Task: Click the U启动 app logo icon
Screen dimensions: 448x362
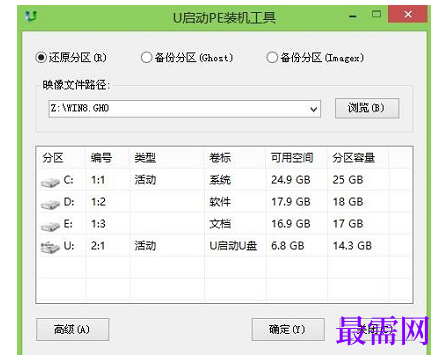Action: pyautogui.click(x=31, y=15)
